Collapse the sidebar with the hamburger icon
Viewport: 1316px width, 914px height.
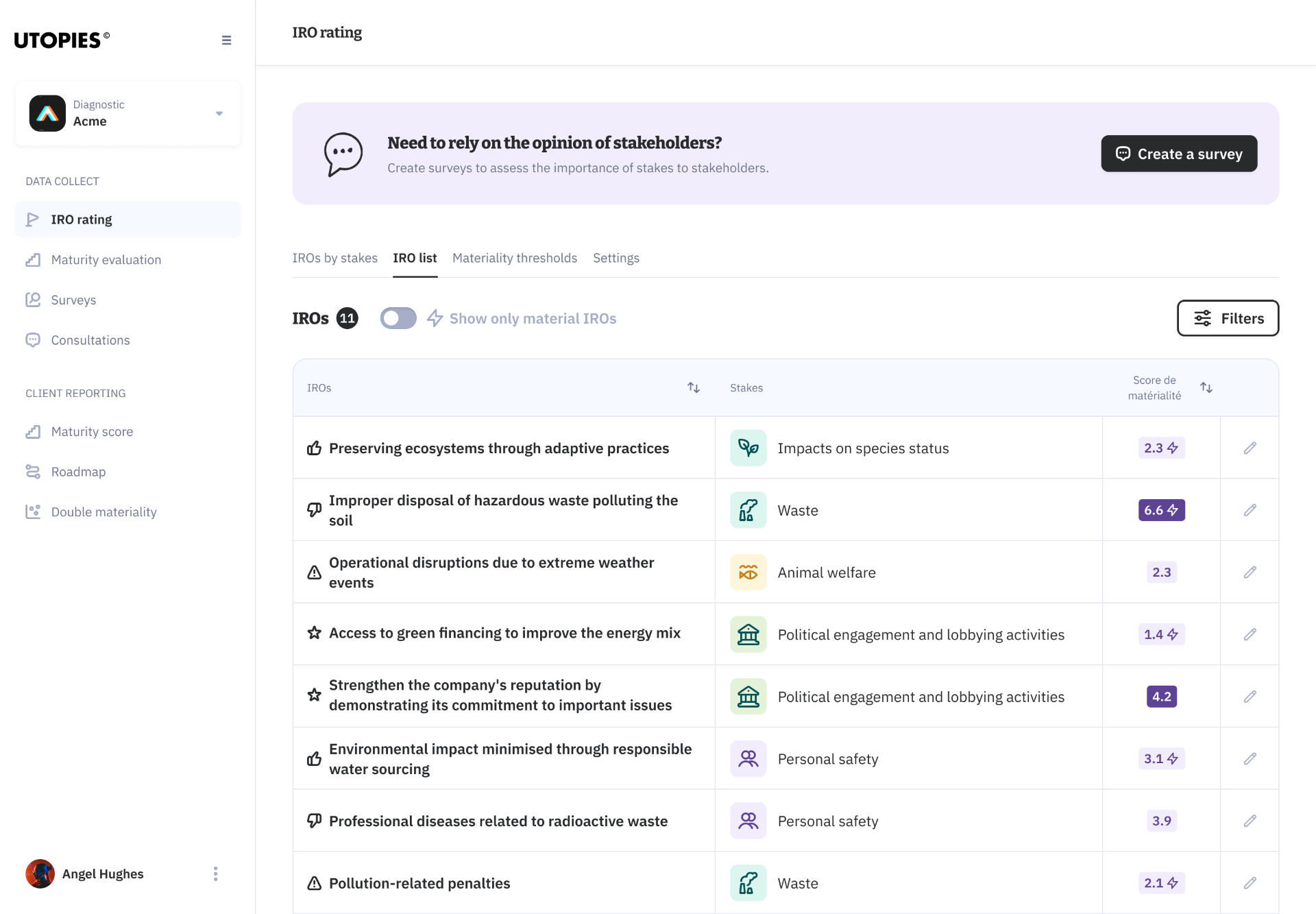[x=226, y=40]
